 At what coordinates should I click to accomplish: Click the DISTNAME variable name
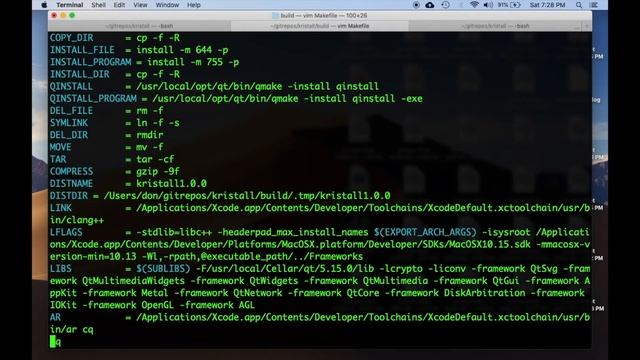coord(71,184)
